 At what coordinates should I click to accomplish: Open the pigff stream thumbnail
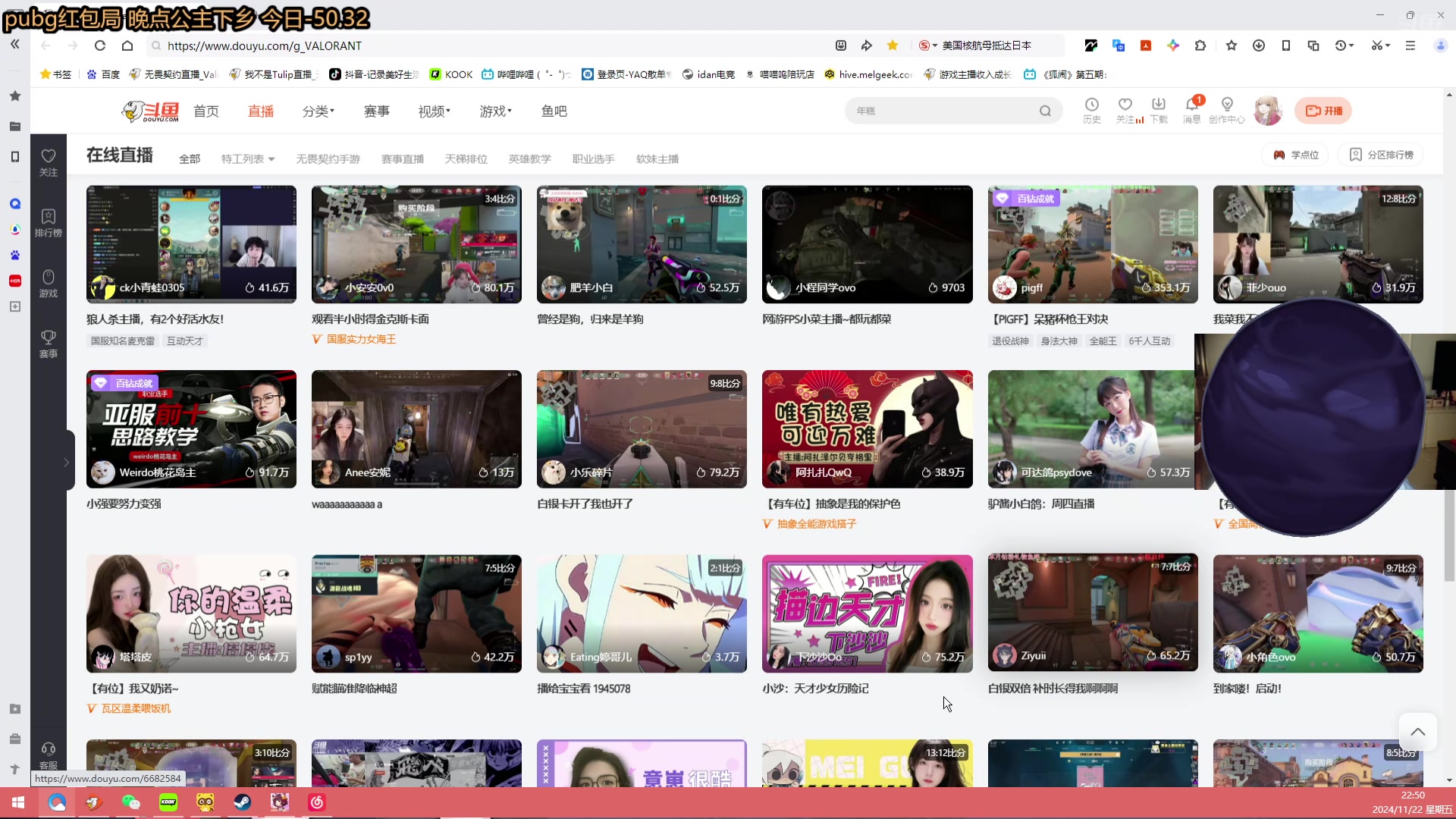point(1093,244)
